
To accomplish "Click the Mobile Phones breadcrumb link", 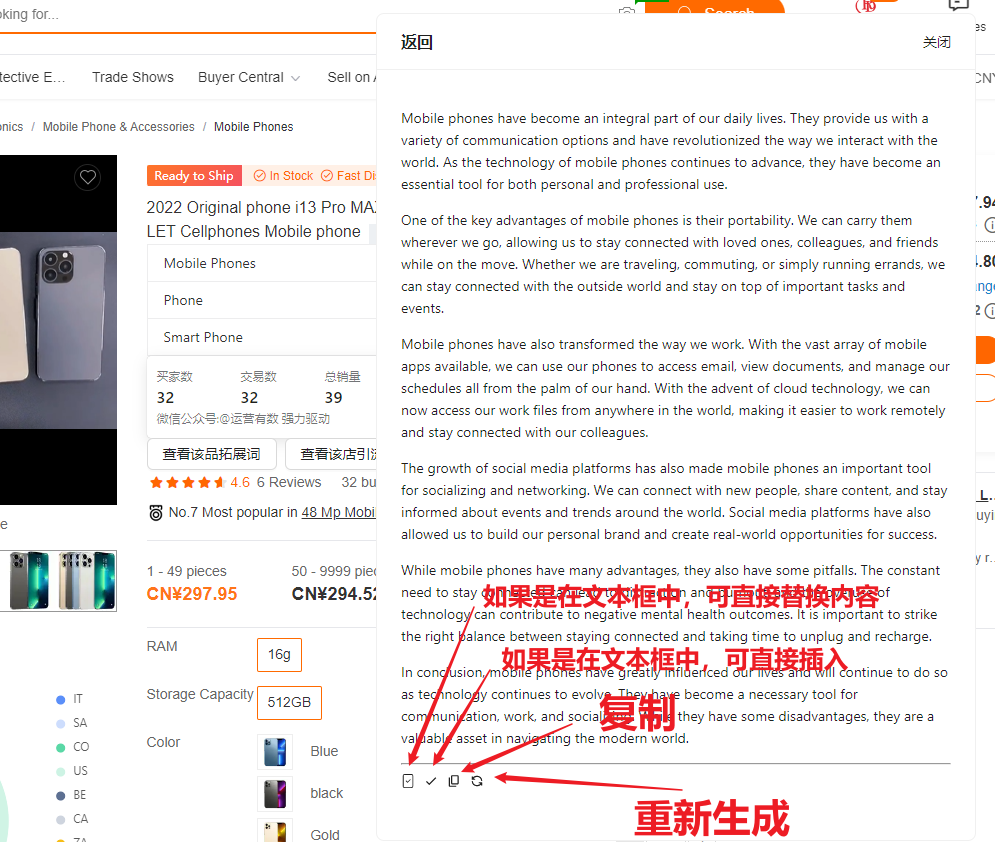I will [253, 127].
